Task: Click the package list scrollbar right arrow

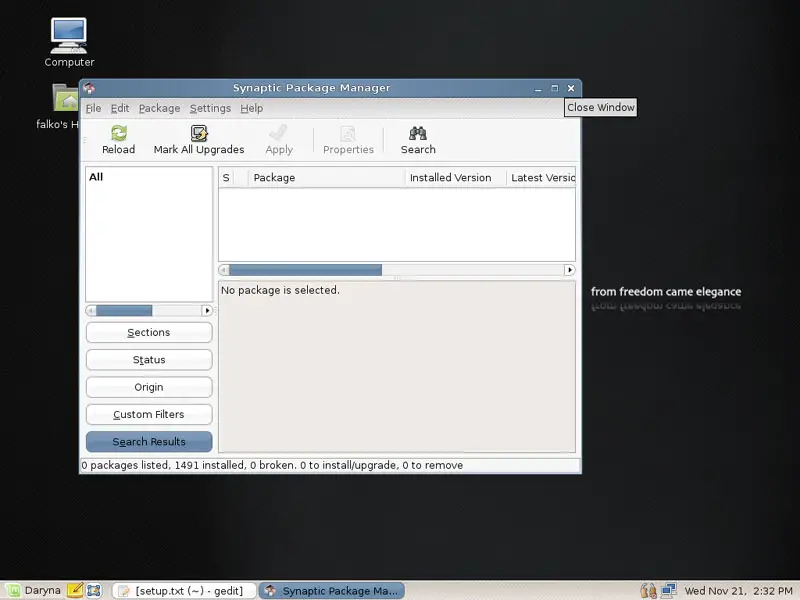Action: (x=569, y=270)
